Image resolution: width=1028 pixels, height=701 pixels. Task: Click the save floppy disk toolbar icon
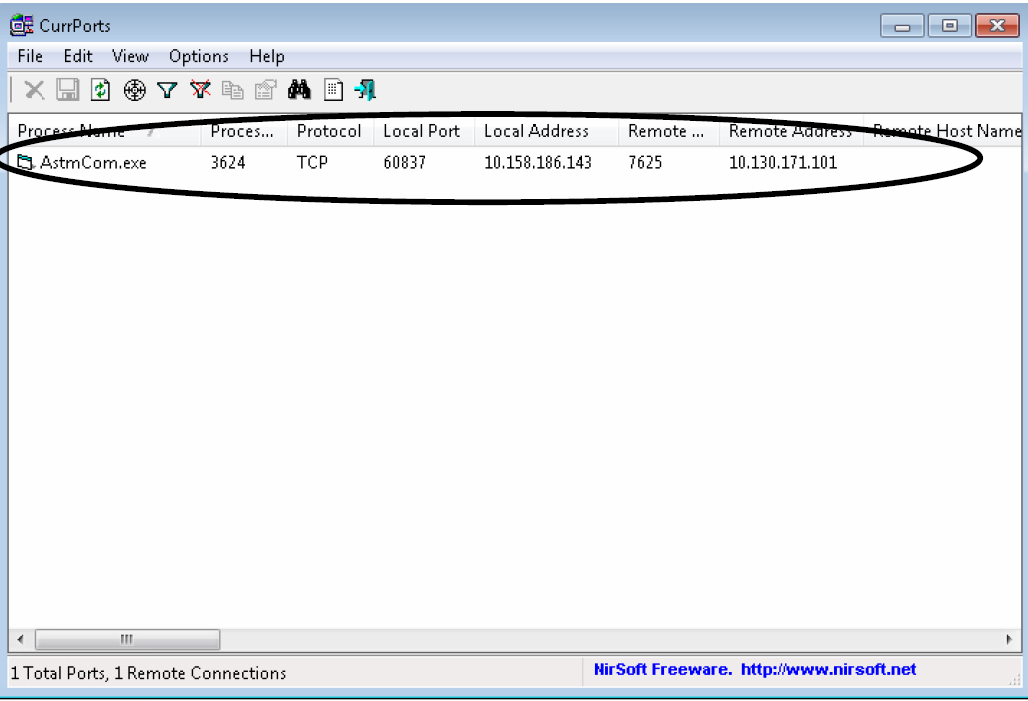click(68, 90)
